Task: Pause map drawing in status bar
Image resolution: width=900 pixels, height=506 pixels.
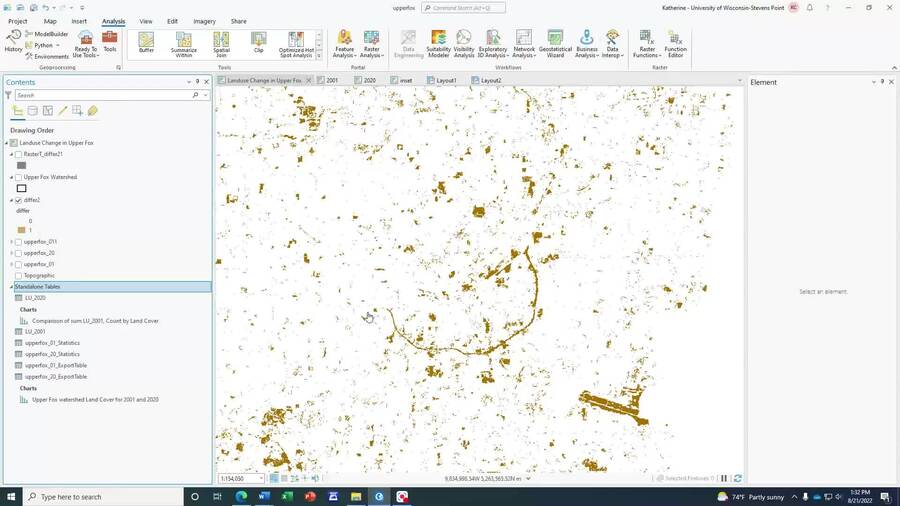Action: point(724,478)
